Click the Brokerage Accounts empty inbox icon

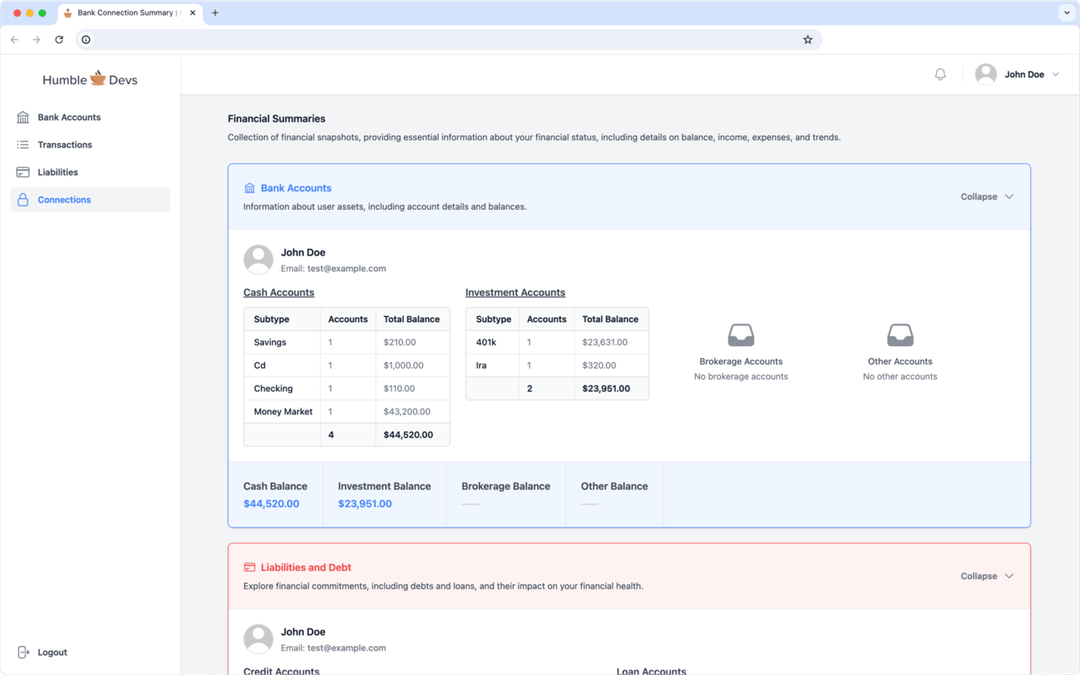coord(740,334)
